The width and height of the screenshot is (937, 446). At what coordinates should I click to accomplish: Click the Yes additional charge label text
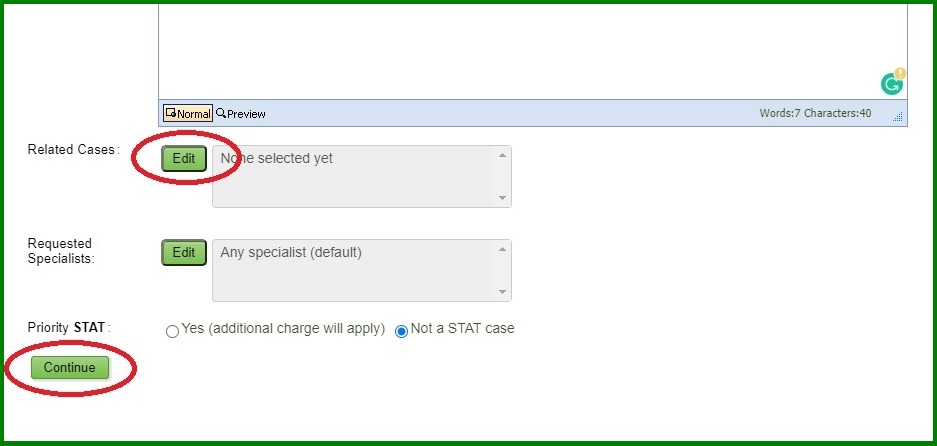pos(283,329)
